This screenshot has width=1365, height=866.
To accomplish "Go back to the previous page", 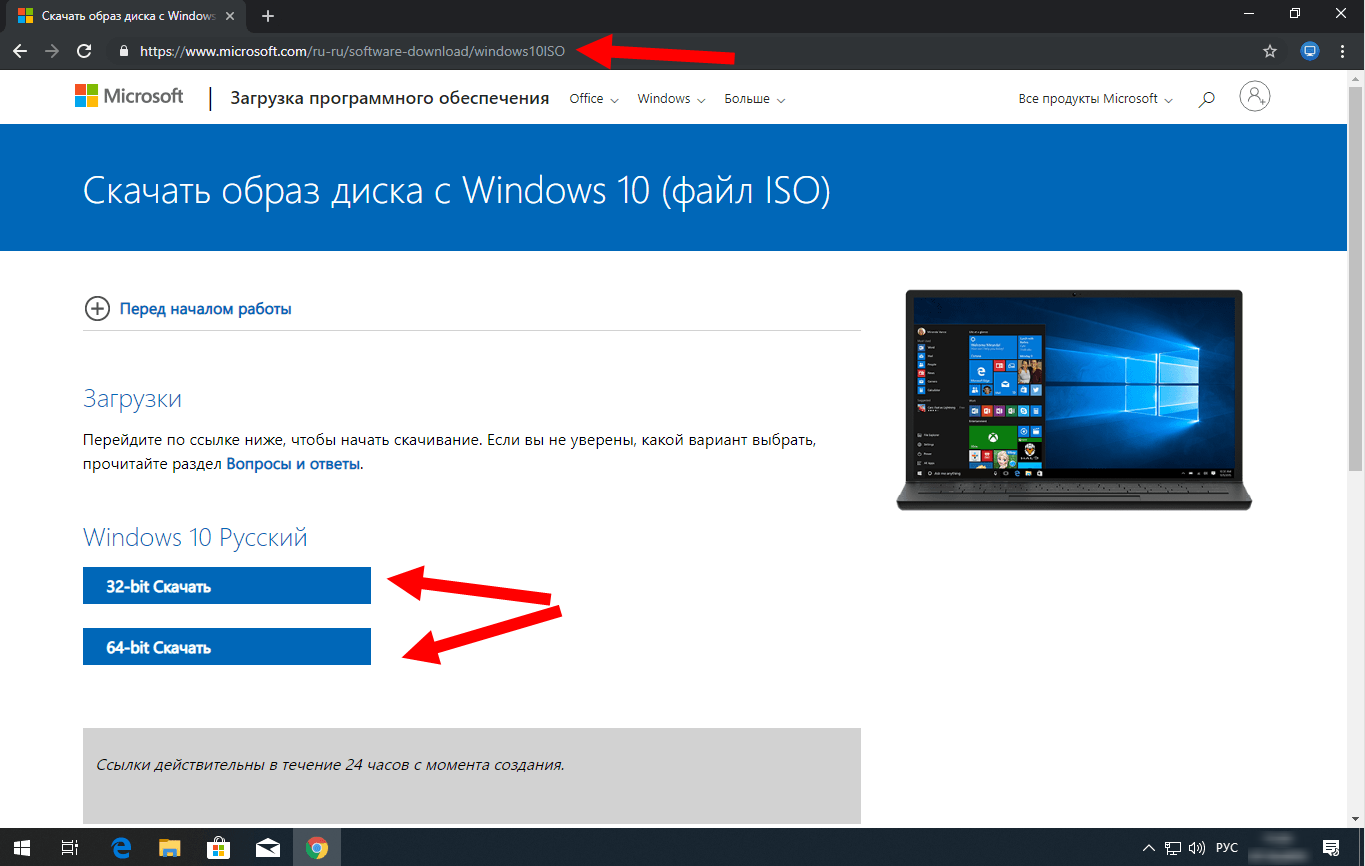I will [x=20, y=51].
